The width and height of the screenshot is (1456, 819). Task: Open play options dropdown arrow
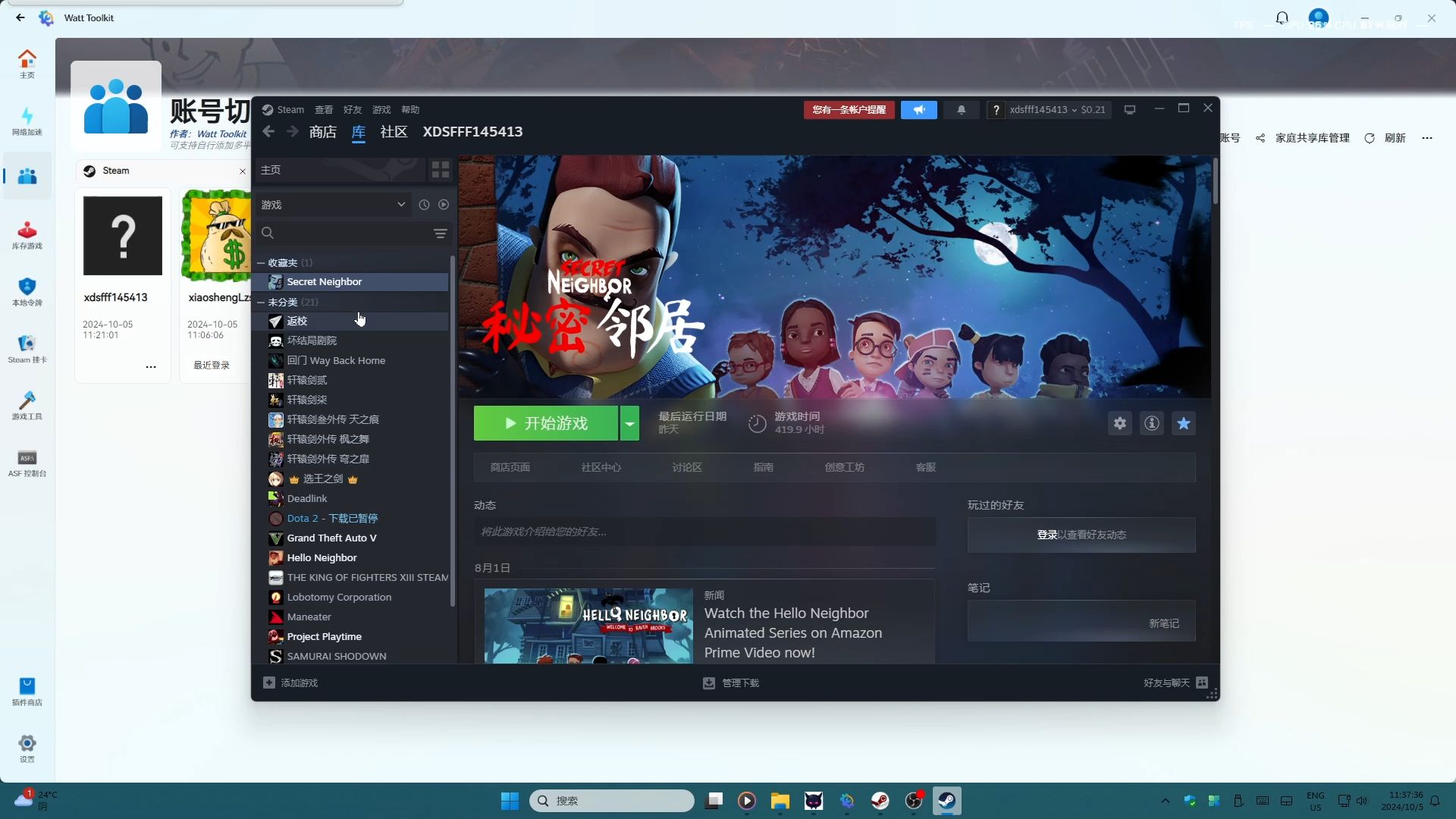(x=629, y=423)
